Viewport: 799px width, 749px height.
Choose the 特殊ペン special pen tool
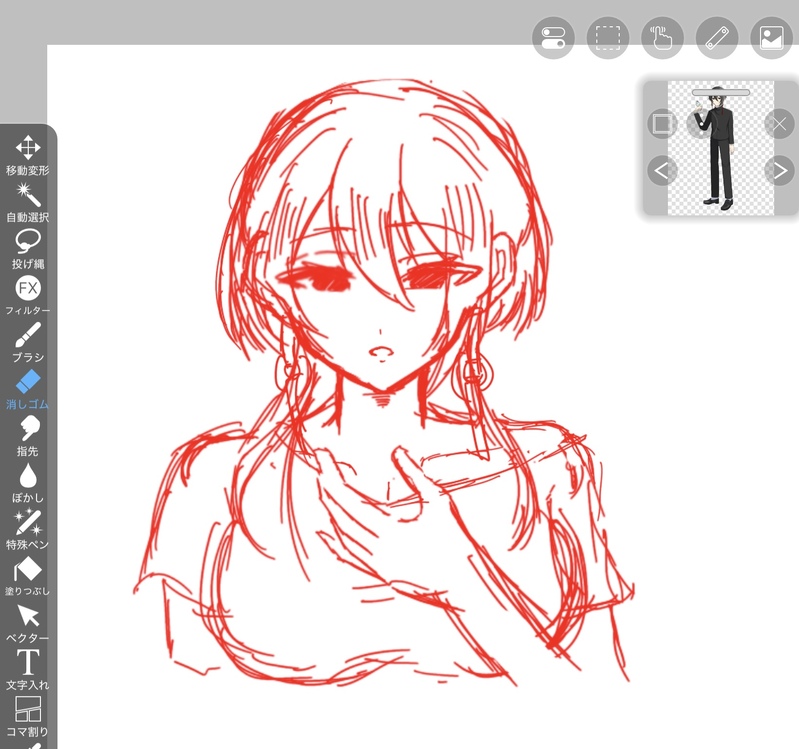point(28,530)
